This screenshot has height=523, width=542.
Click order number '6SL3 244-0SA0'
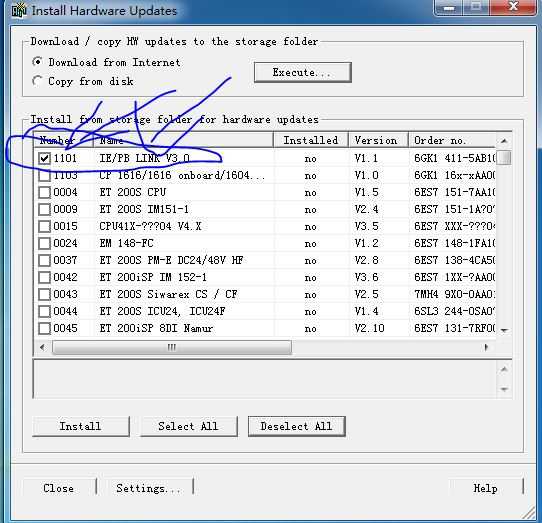[x=455, y=311]
